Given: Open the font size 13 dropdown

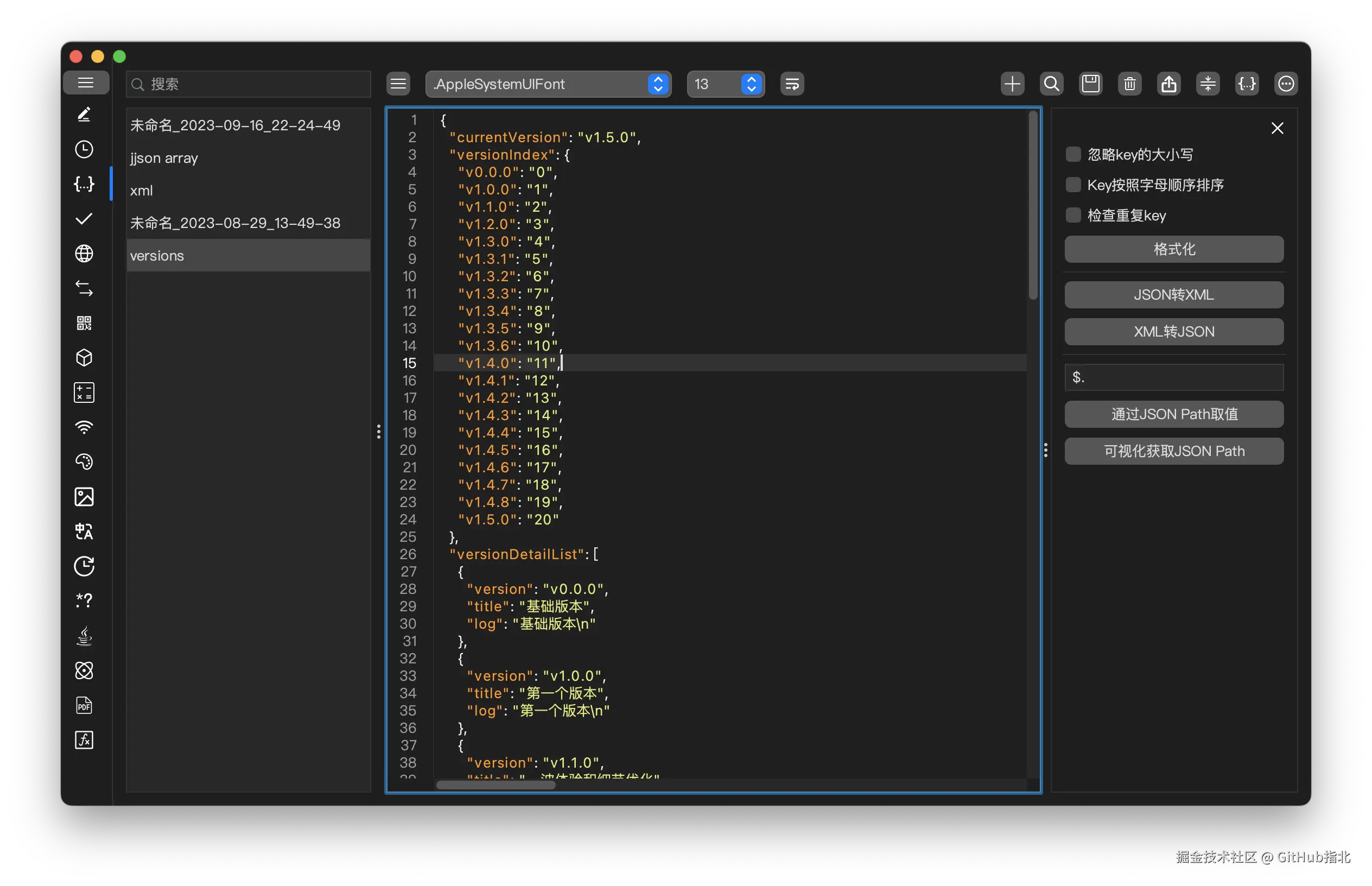Looking at the screenshot, I should coord(725,84).
